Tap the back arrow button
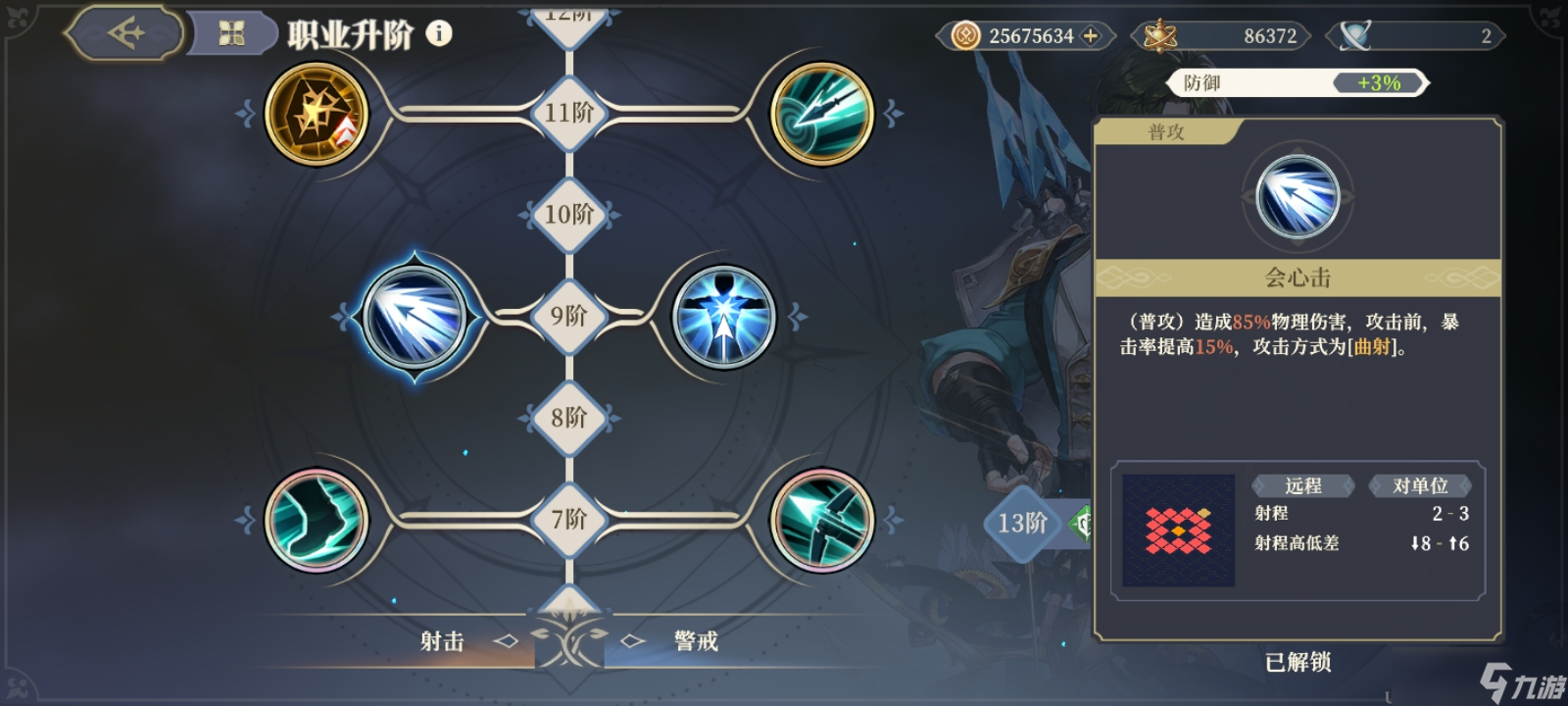The image size is (1568, 706). coord(124,33)
